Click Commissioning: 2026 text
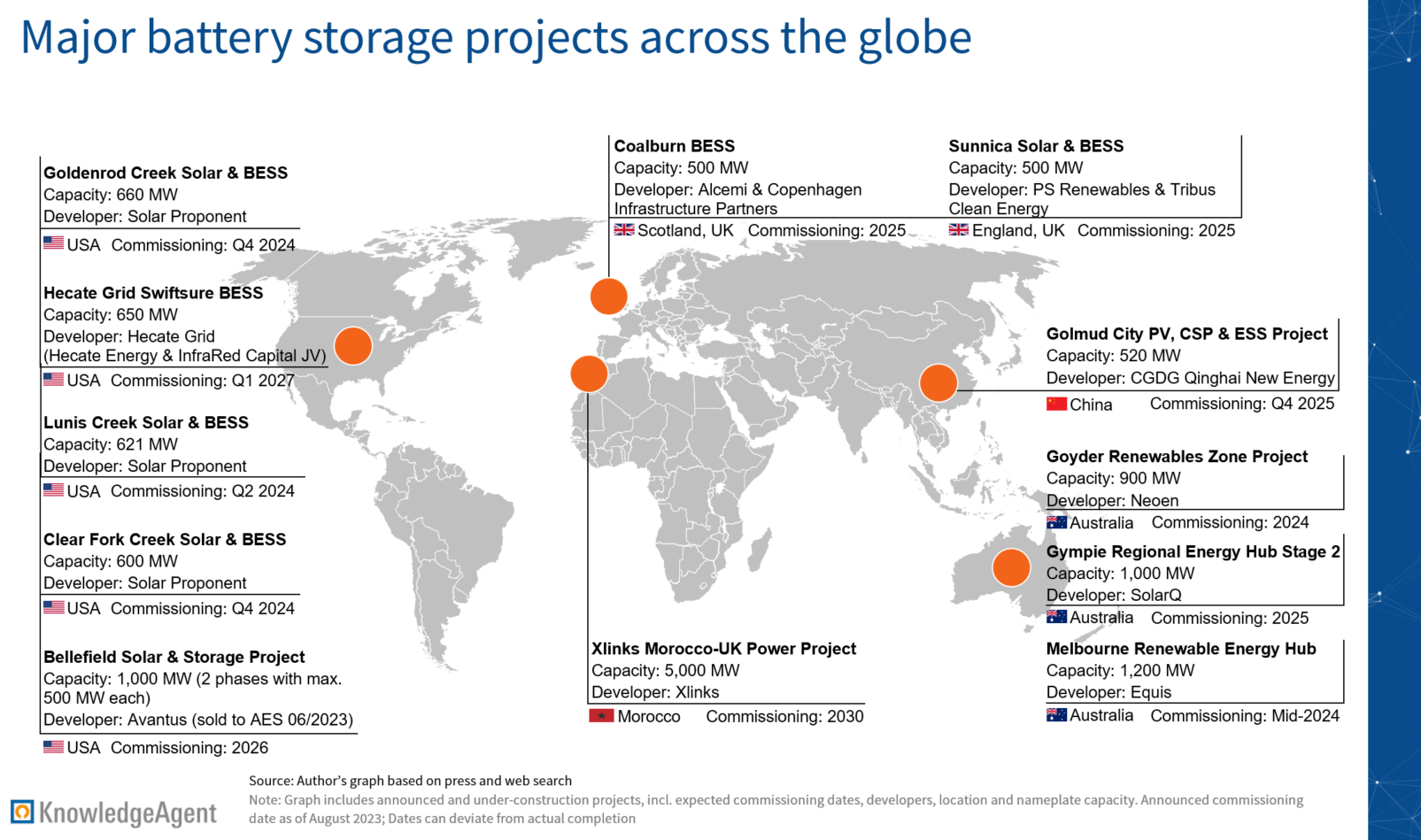 pyautogui.click(x=189, y=748)
